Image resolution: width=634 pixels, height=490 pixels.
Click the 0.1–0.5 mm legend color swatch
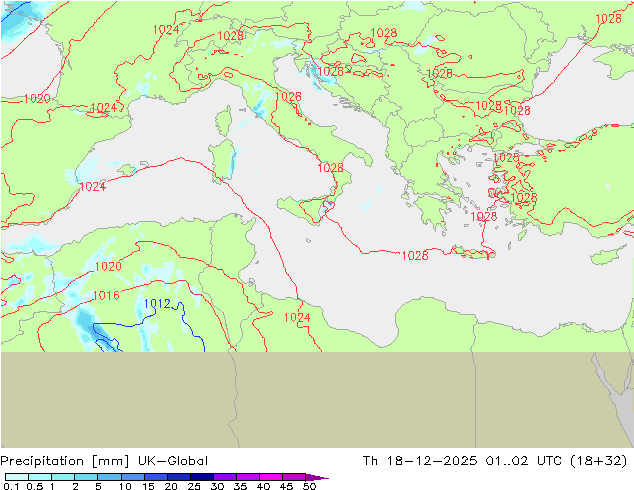click(17, 477)
